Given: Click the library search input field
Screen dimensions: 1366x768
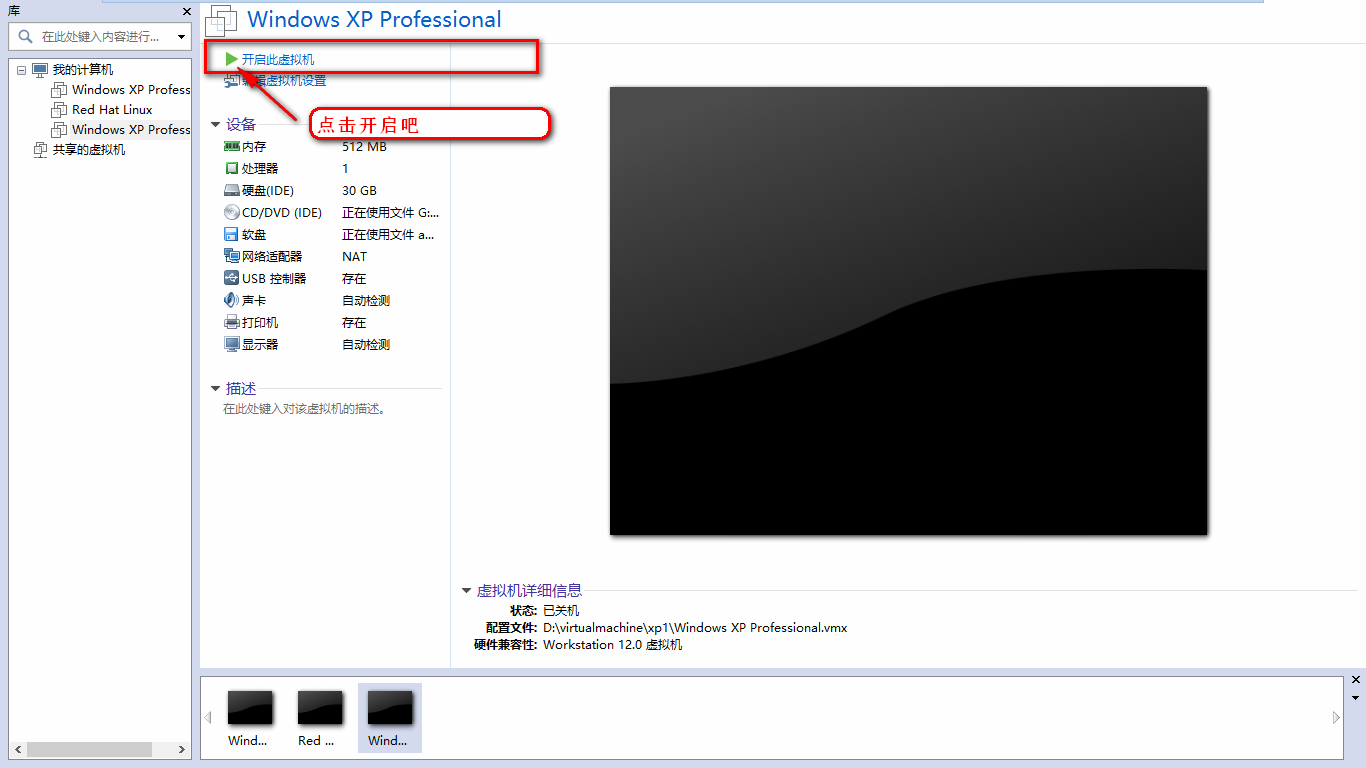Looking at the screenshot, I should tap(100, 37).
